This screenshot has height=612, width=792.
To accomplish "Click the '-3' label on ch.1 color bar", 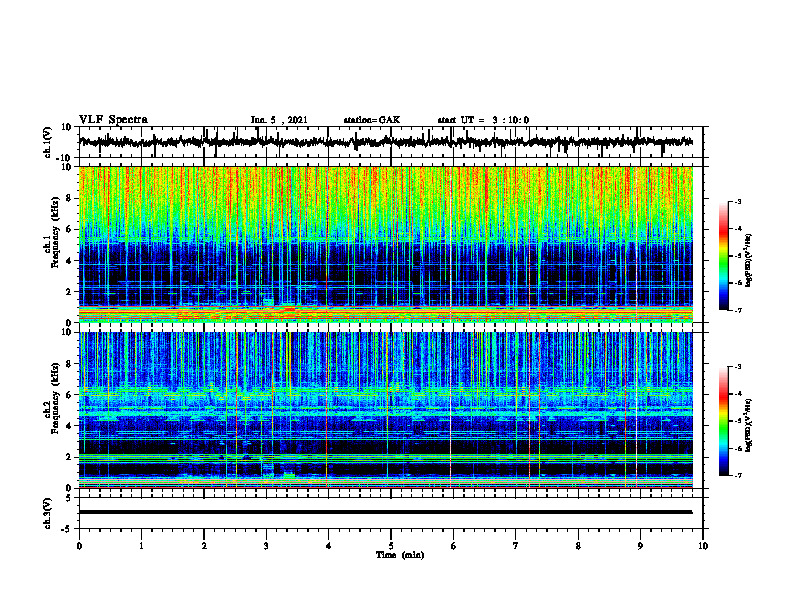I will click(x=737, y=201).
